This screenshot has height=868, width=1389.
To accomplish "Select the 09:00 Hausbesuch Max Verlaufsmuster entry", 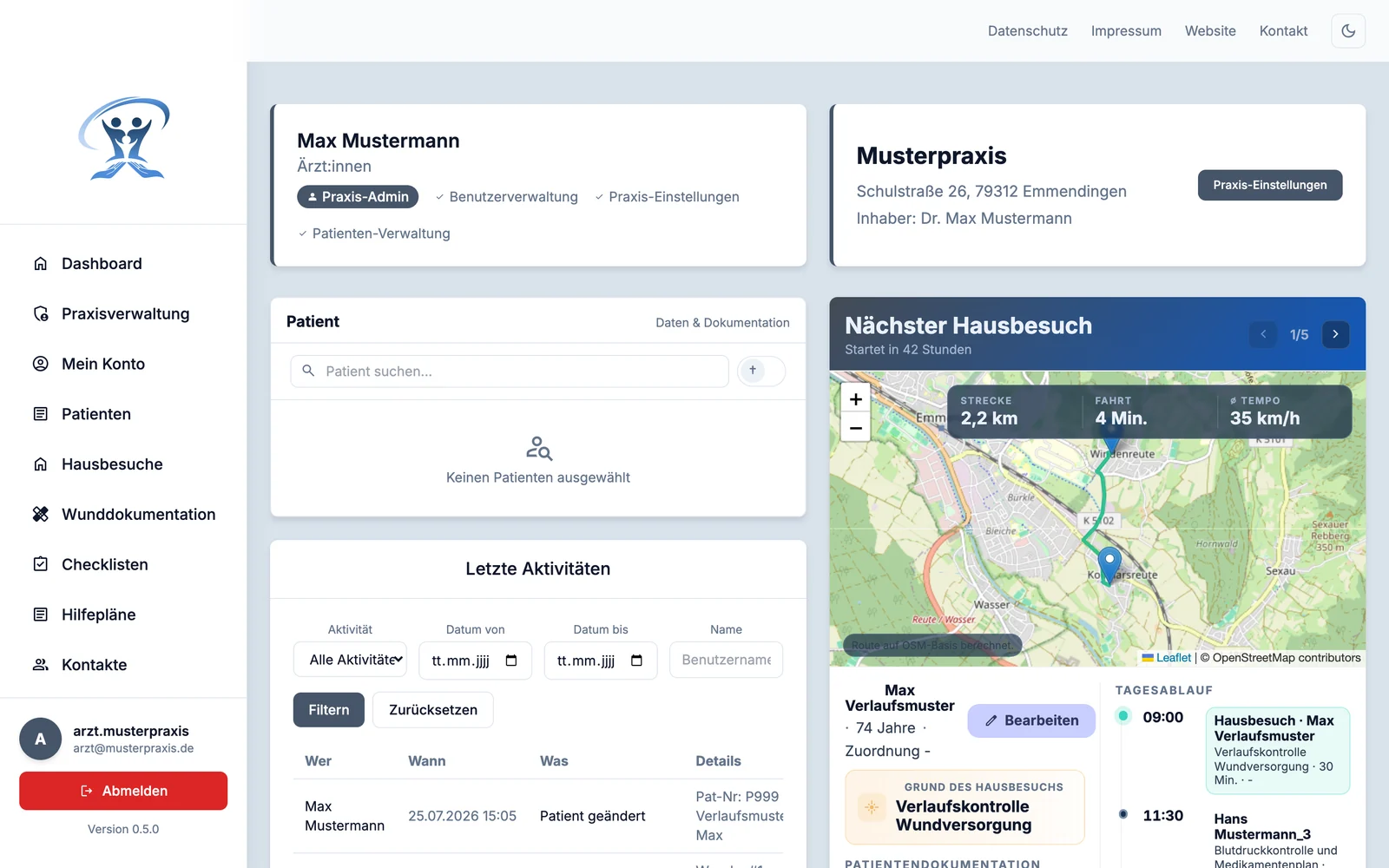I will pyautogui.click(x=1277, y=751).
